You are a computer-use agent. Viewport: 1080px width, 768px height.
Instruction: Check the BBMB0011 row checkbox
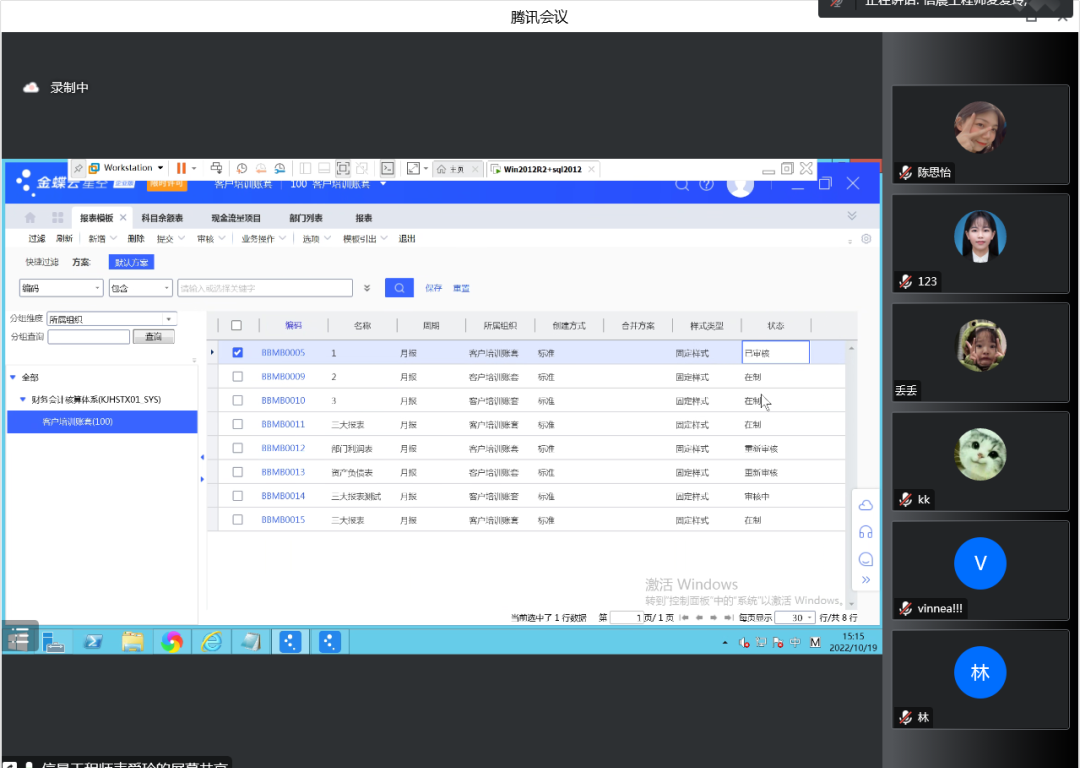point(238,424)
